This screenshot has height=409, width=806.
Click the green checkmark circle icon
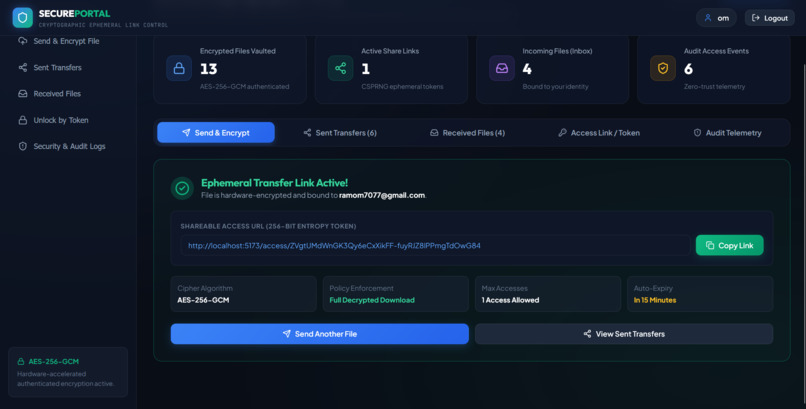click(x=182, y=189)
